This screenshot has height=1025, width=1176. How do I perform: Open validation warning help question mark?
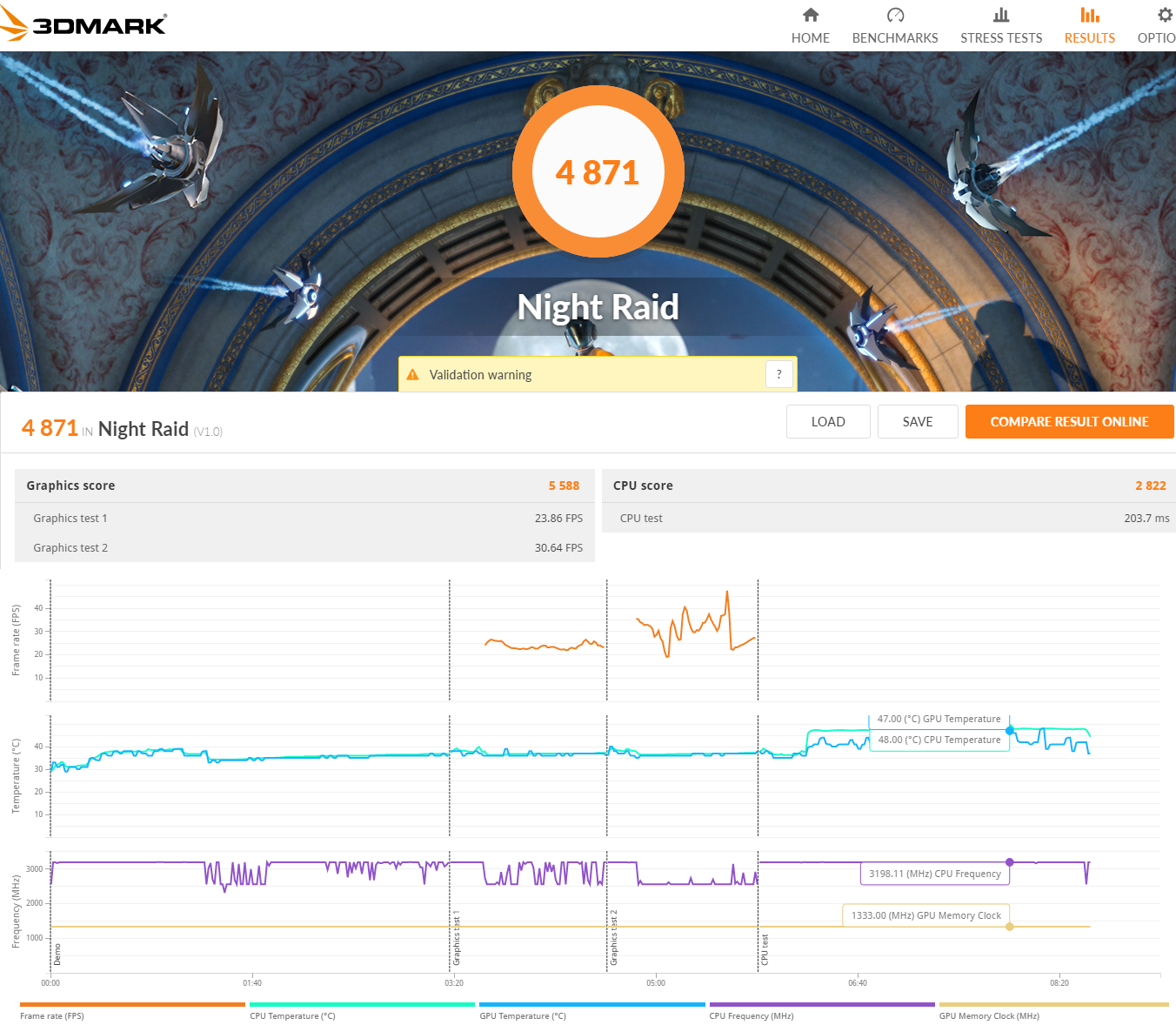(x=779, y=374)
